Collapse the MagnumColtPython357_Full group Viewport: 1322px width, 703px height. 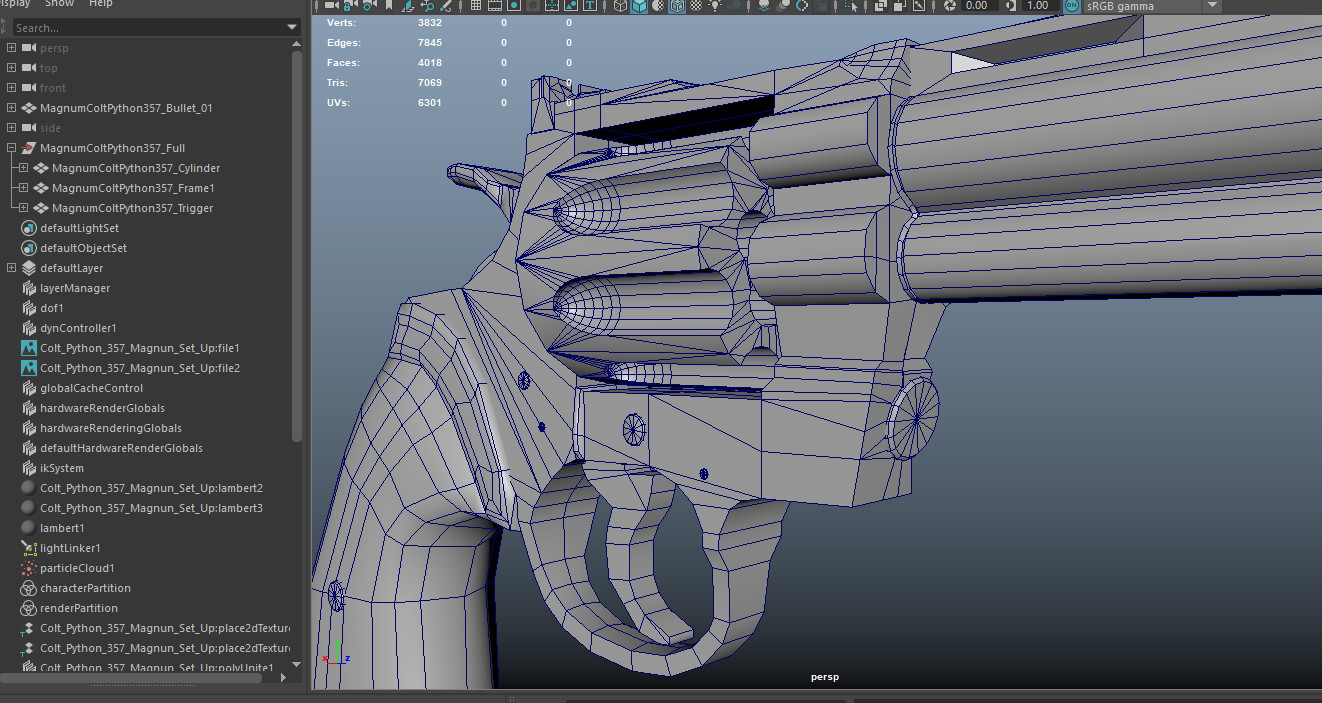pyautogui.click(x=9, y=147)
